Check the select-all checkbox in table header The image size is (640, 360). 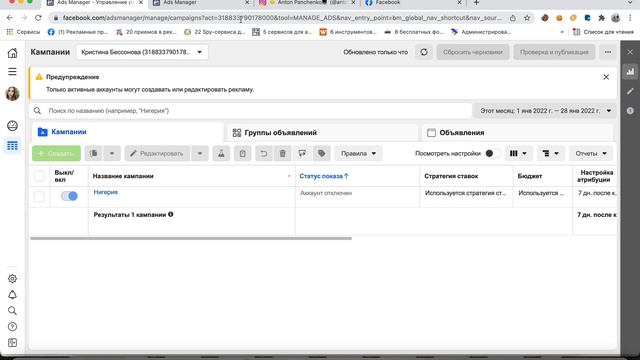tap(39, 176)
